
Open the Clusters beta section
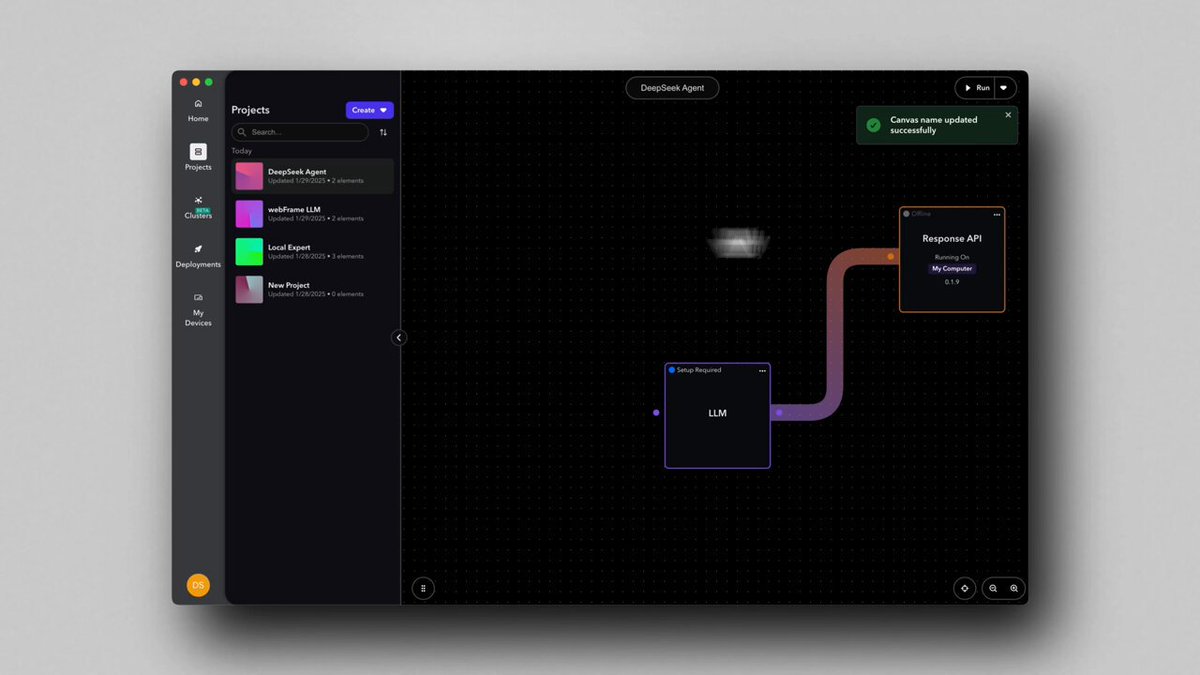point(198,207)
